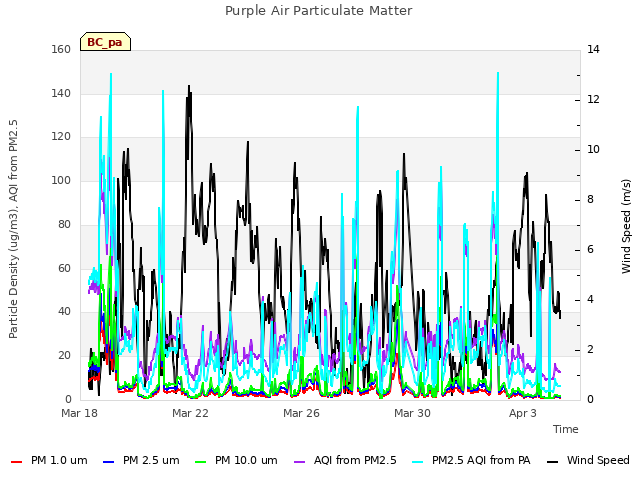This screenshot has width=640, height=480.
Task: Click the left axis value 120
Action: 61,137
